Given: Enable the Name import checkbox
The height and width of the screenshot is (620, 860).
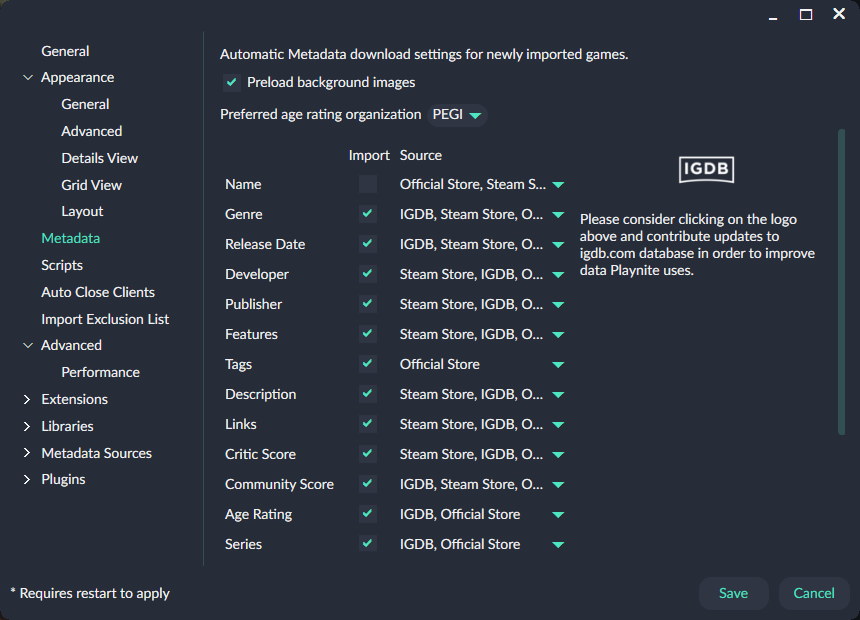Looking at the screenshot, I should click(367, 184).
